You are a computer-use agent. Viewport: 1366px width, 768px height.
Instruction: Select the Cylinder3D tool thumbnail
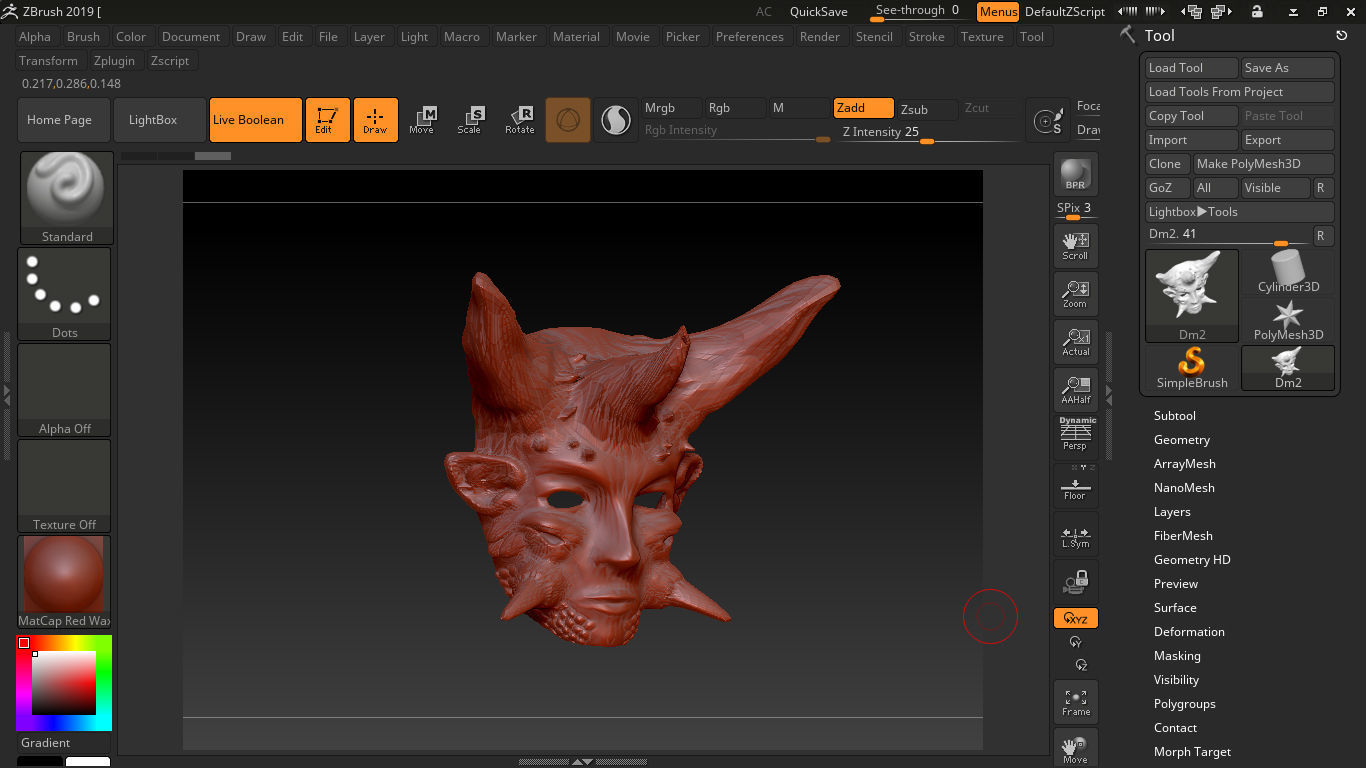[1288, 272]
